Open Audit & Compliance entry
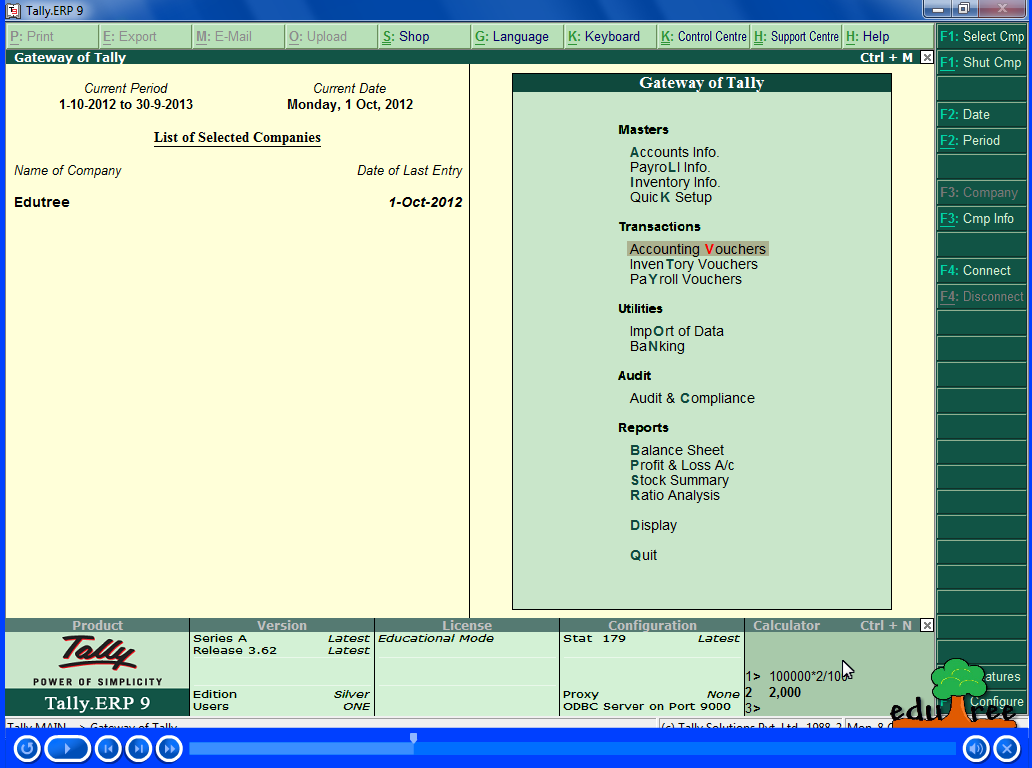The image size is (1032, 768). (692, 398)
